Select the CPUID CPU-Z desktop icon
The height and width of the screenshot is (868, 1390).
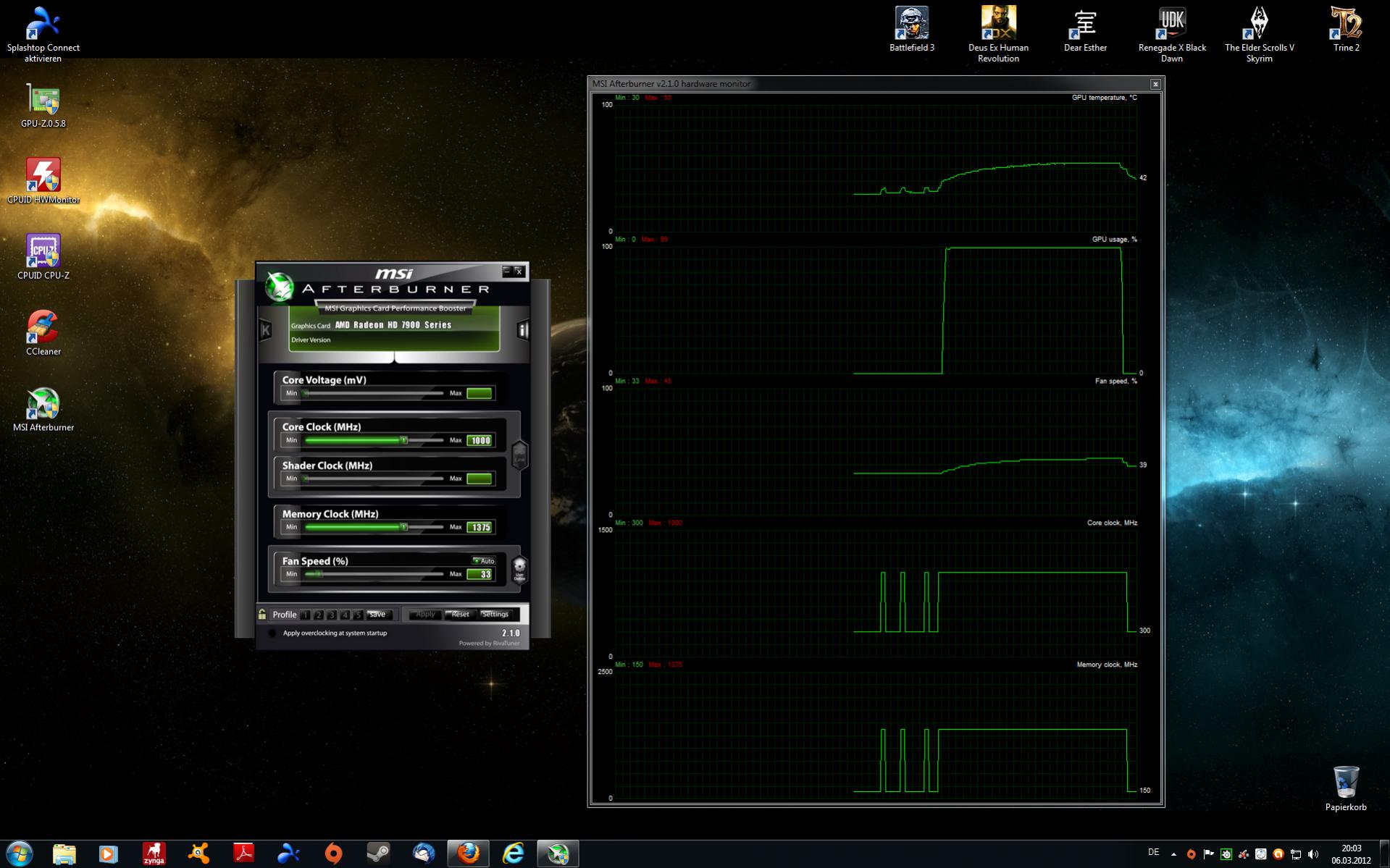[43, 257]
